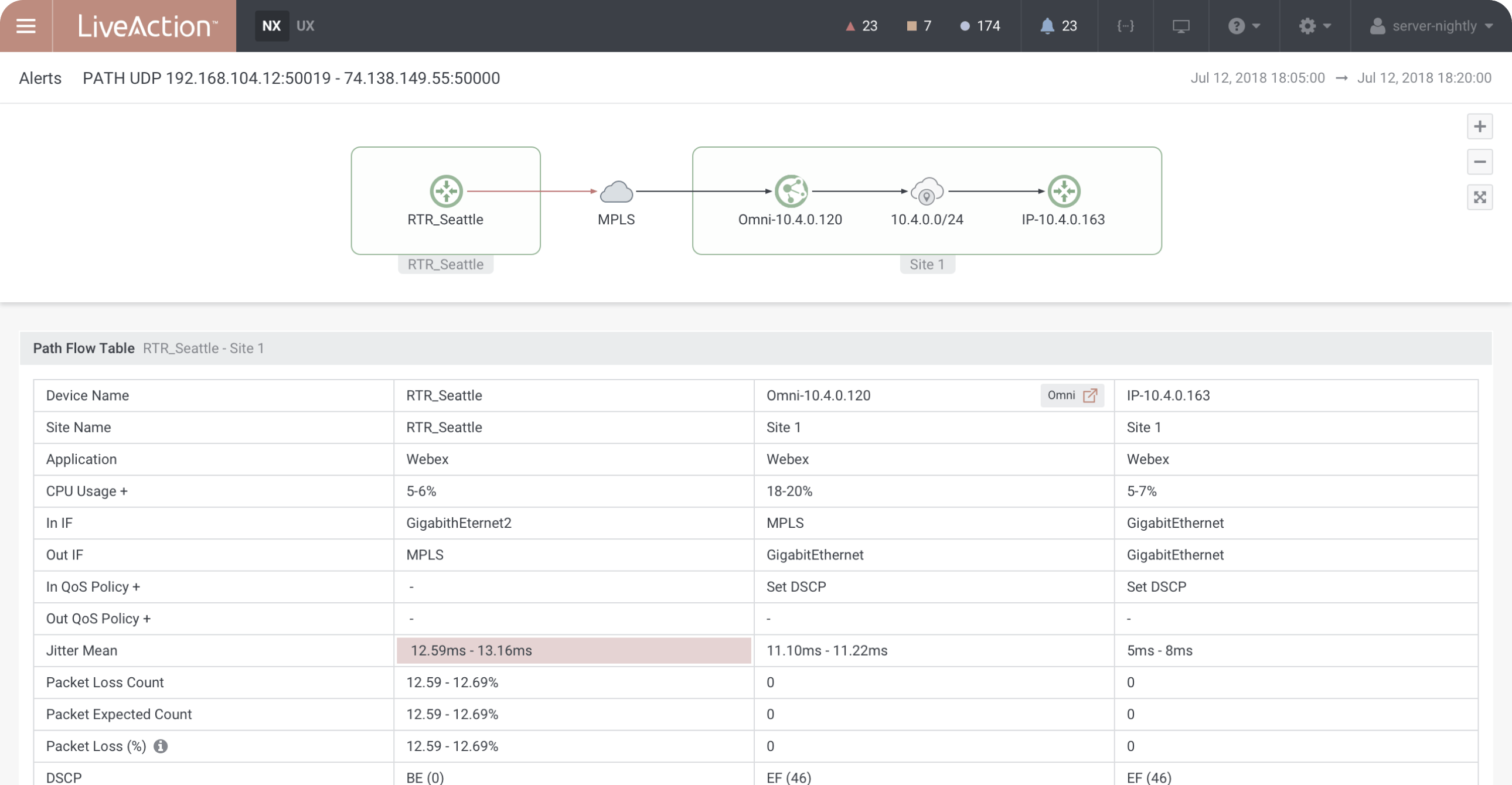Expand the In QoS Policy + details
Image resolution: width=1512 pixels, height=785 pixels.
pyautogui.click(x=137, y=587)
